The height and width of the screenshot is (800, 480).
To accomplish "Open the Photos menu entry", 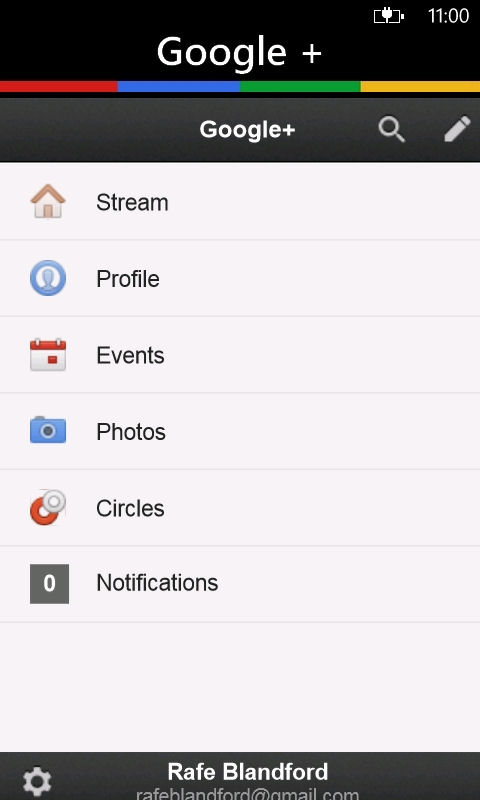I will [240, 431].
